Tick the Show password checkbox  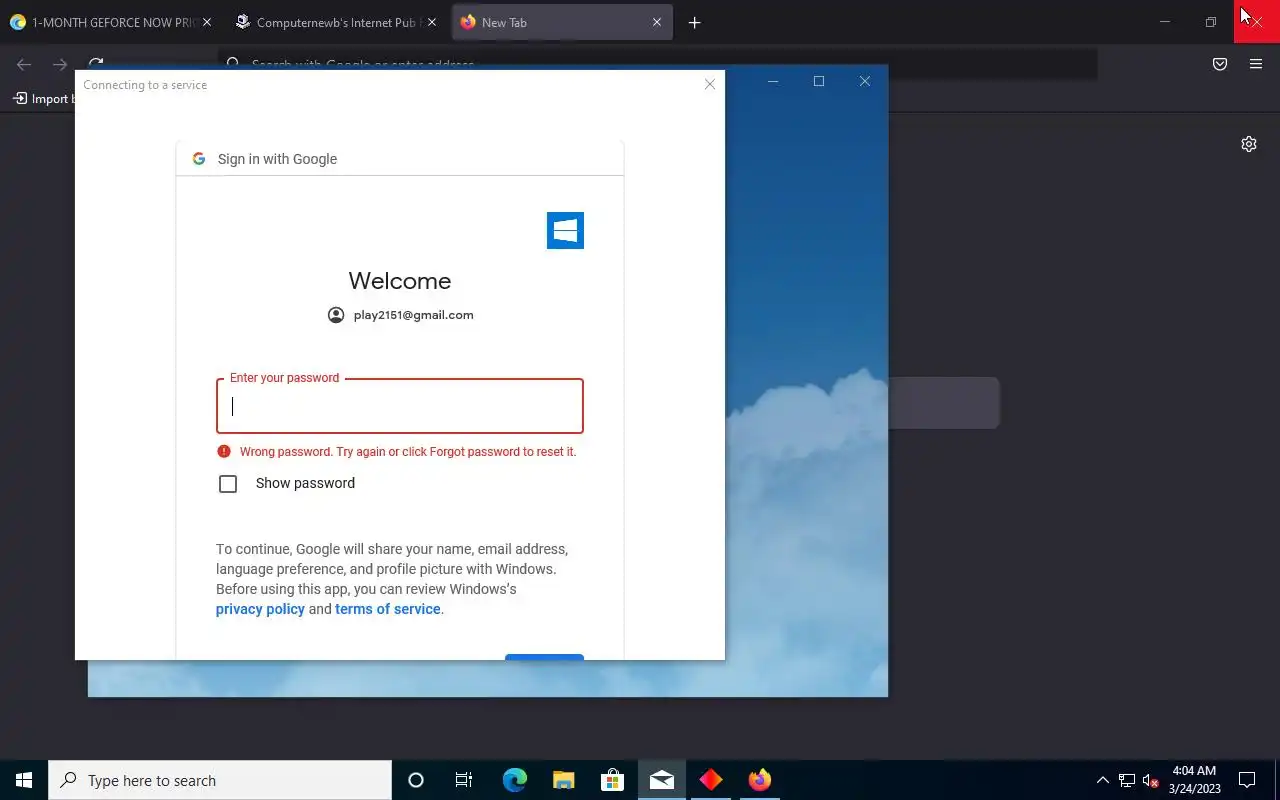(228, 484)
